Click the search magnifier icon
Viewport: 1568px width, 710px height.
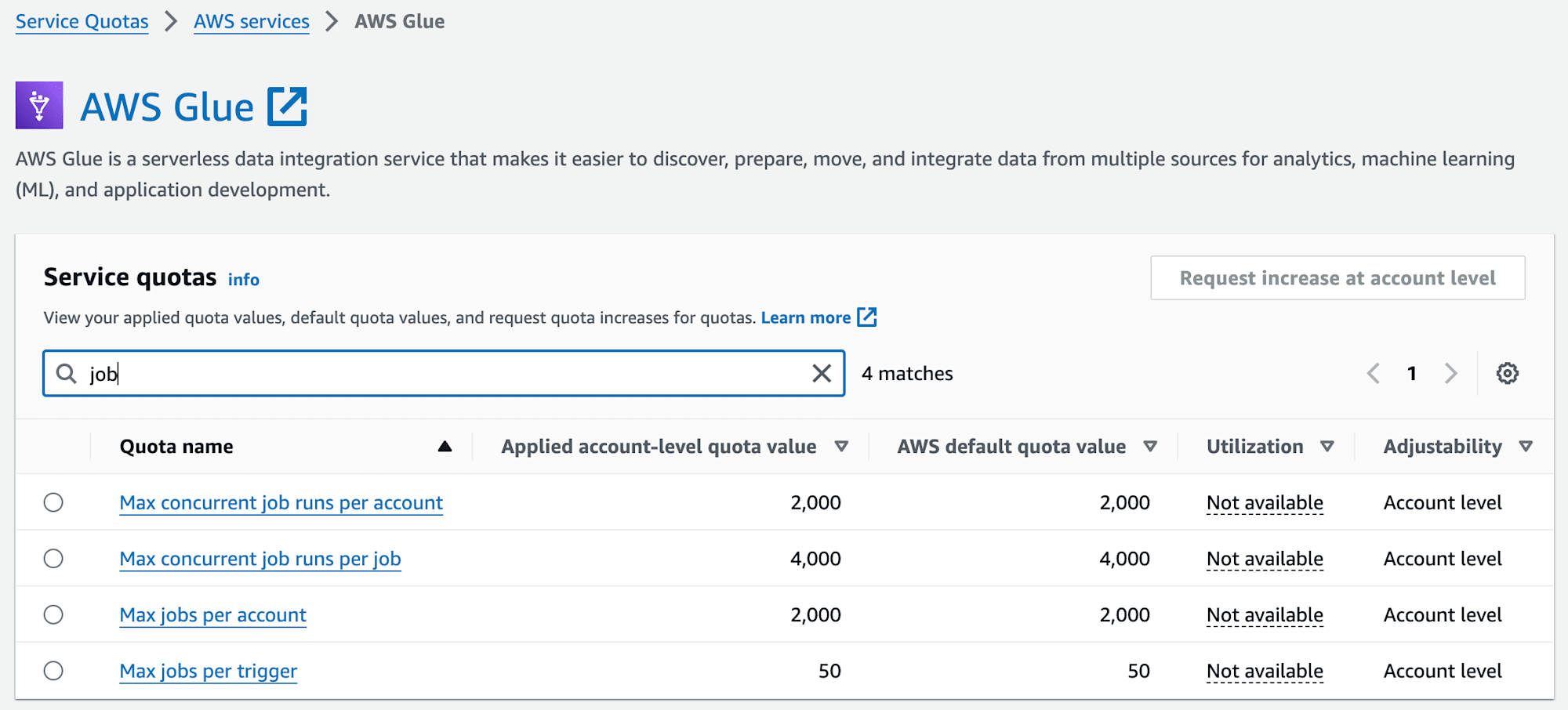[67, 374]
